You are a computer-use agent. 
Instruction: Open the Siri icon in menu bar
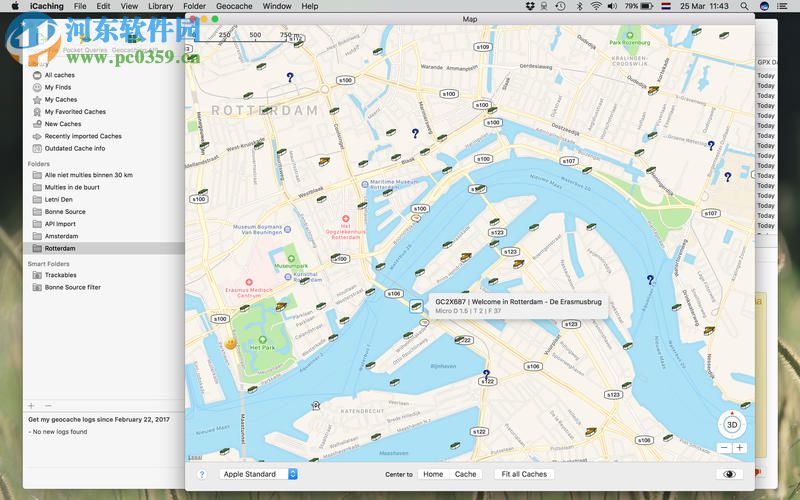coord(764,6)
